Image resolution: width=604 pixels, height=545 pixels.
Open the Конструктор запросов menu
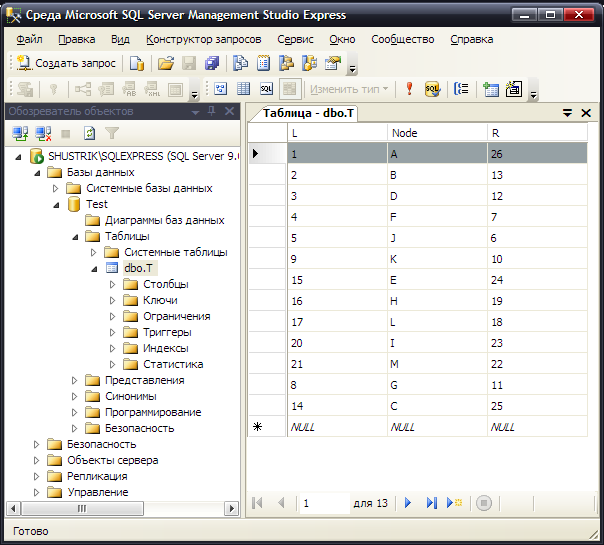203,39
